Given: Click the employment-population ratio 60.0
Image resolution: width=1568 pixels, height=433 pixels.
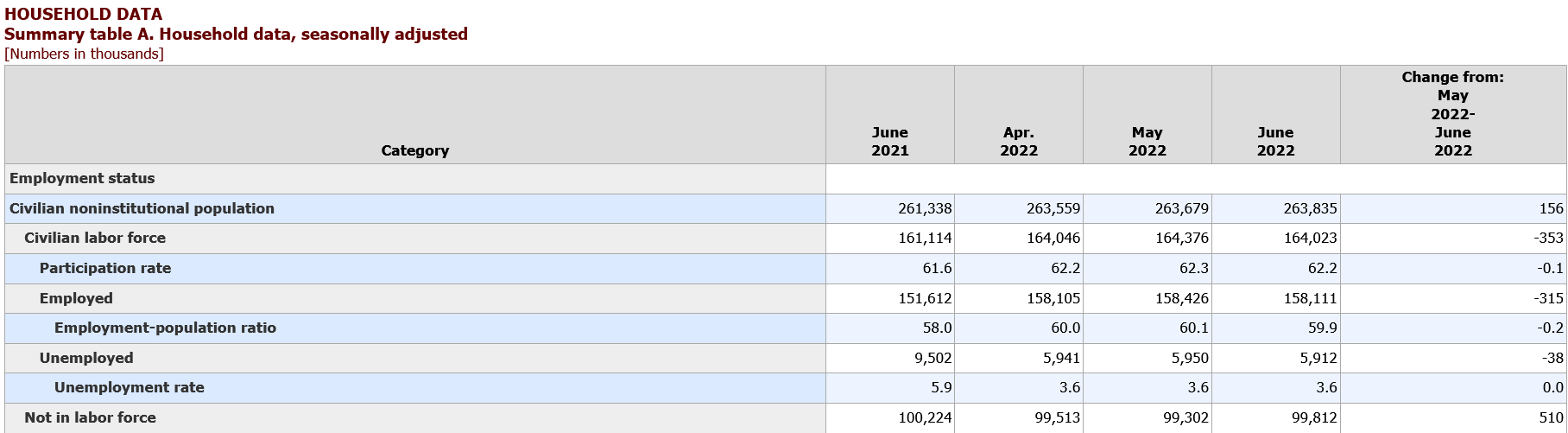Looking at the screenshot, I should 1065,328.
